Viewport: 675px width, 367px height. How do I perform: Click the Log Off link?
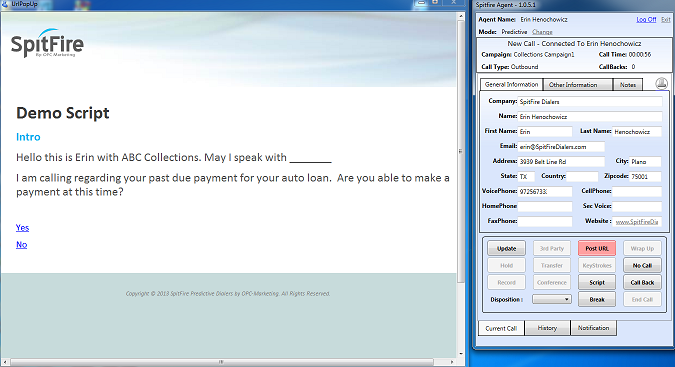[x=646, y=19]
